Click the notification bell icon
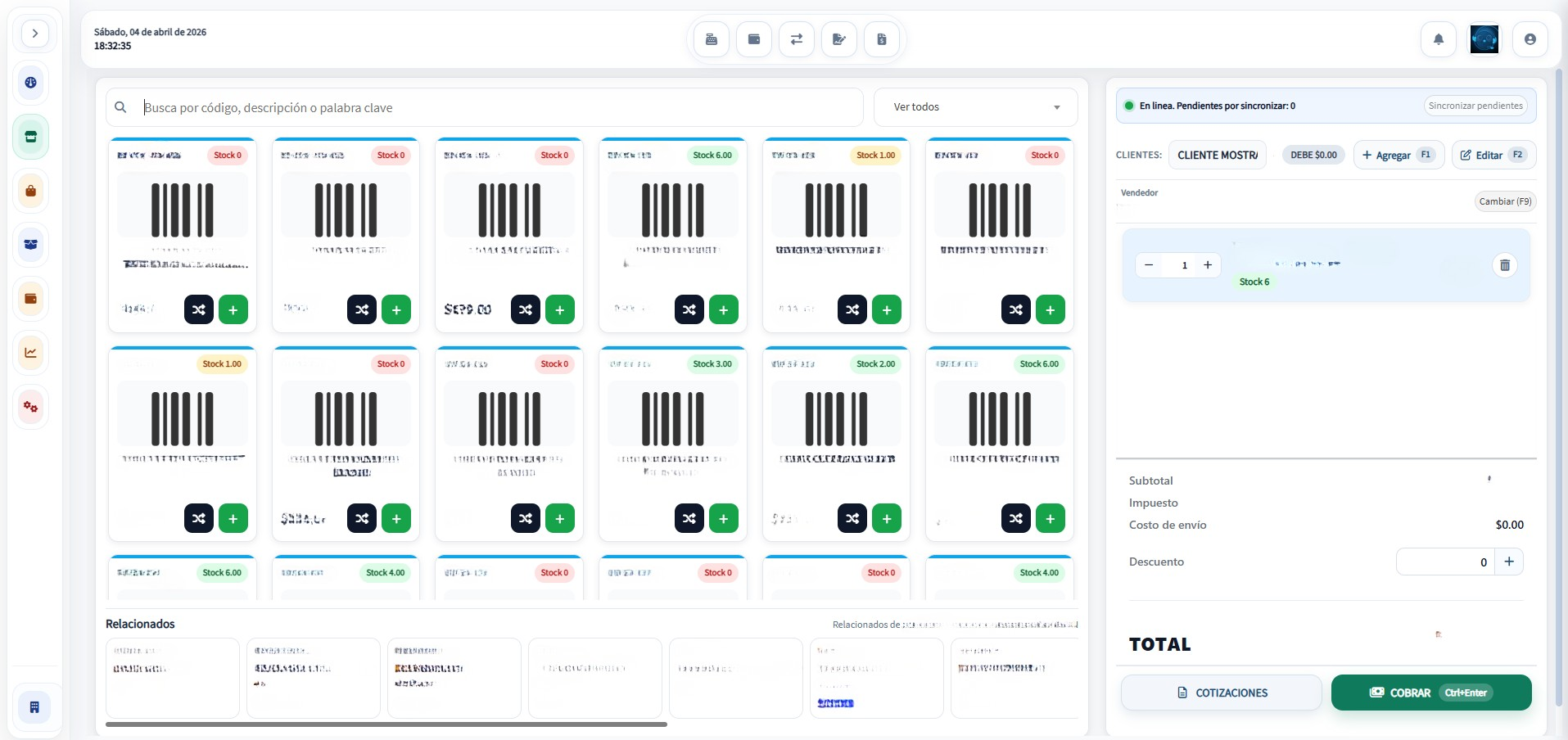Viewport: 1568px width, 740px height. [x=1438, y=38]
